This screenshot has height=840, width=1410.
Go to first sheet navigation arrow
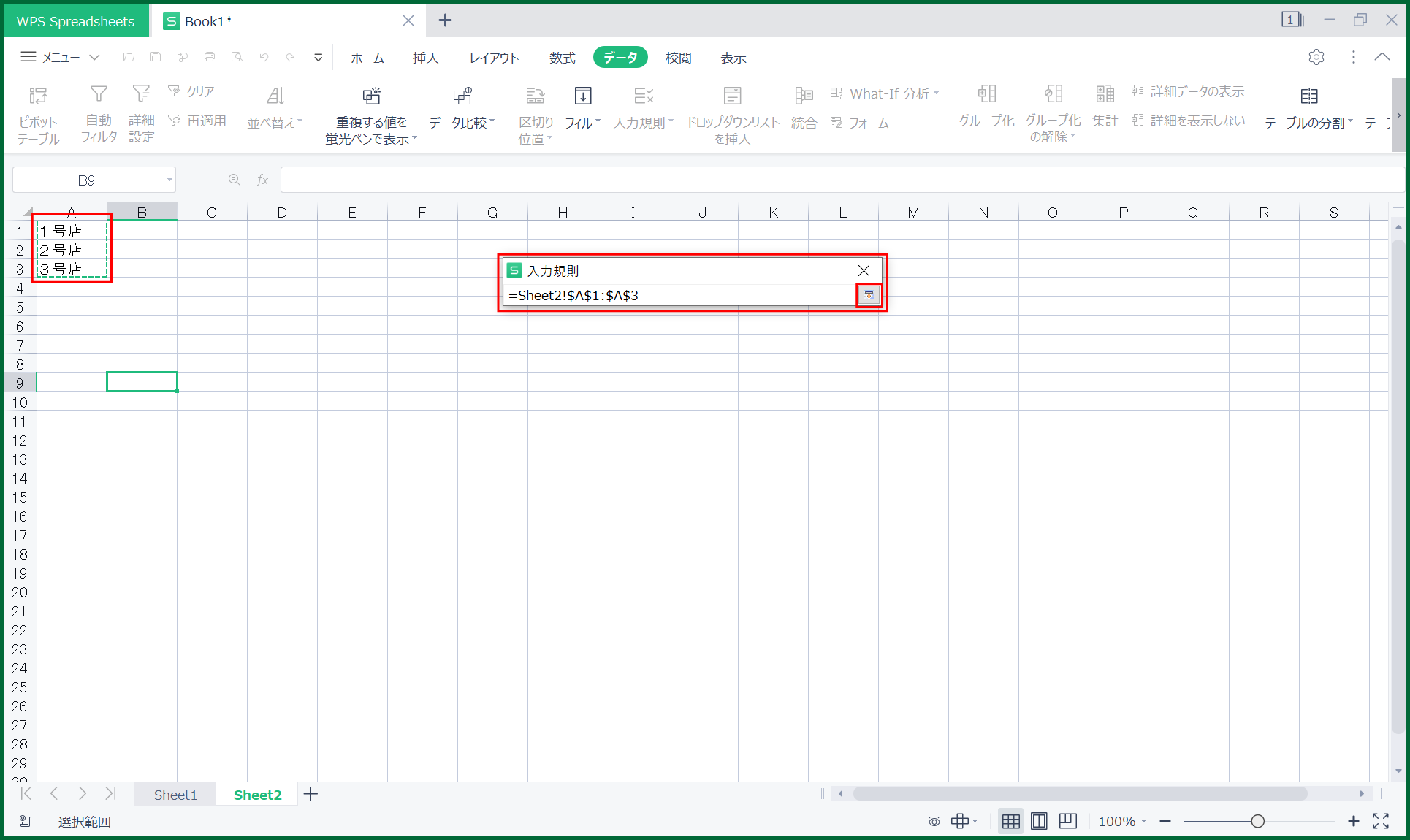[26, 793]
